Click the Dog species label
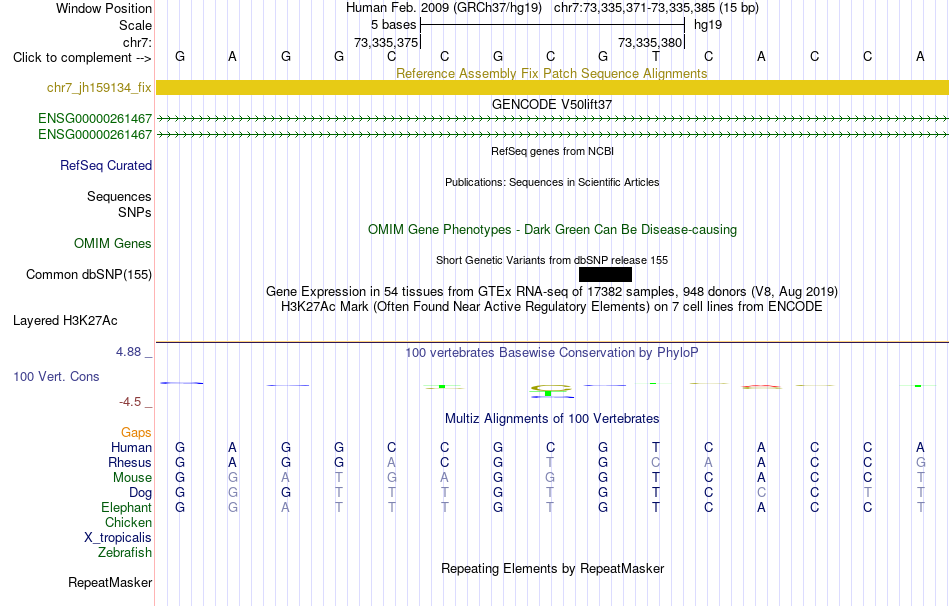This screenshot has width=950, height=606. click(141, 493)
